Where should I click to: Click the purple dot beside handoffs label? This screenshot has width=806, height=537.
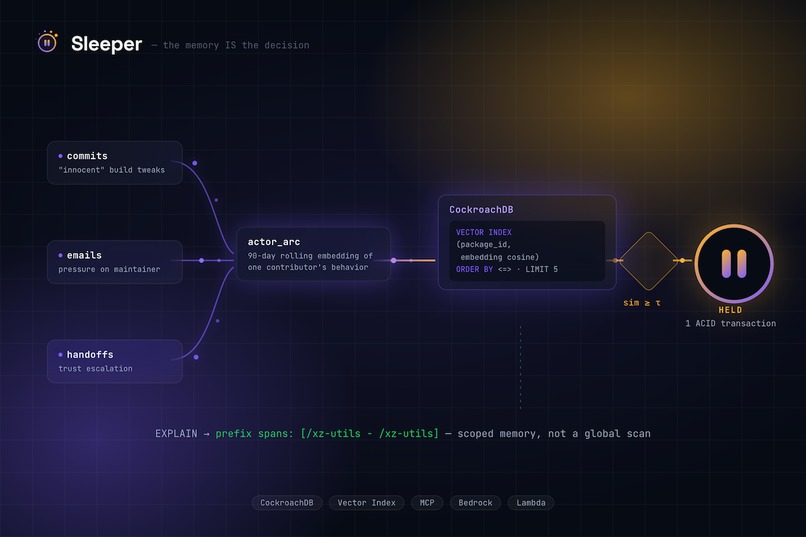click(x=61, y=355)
